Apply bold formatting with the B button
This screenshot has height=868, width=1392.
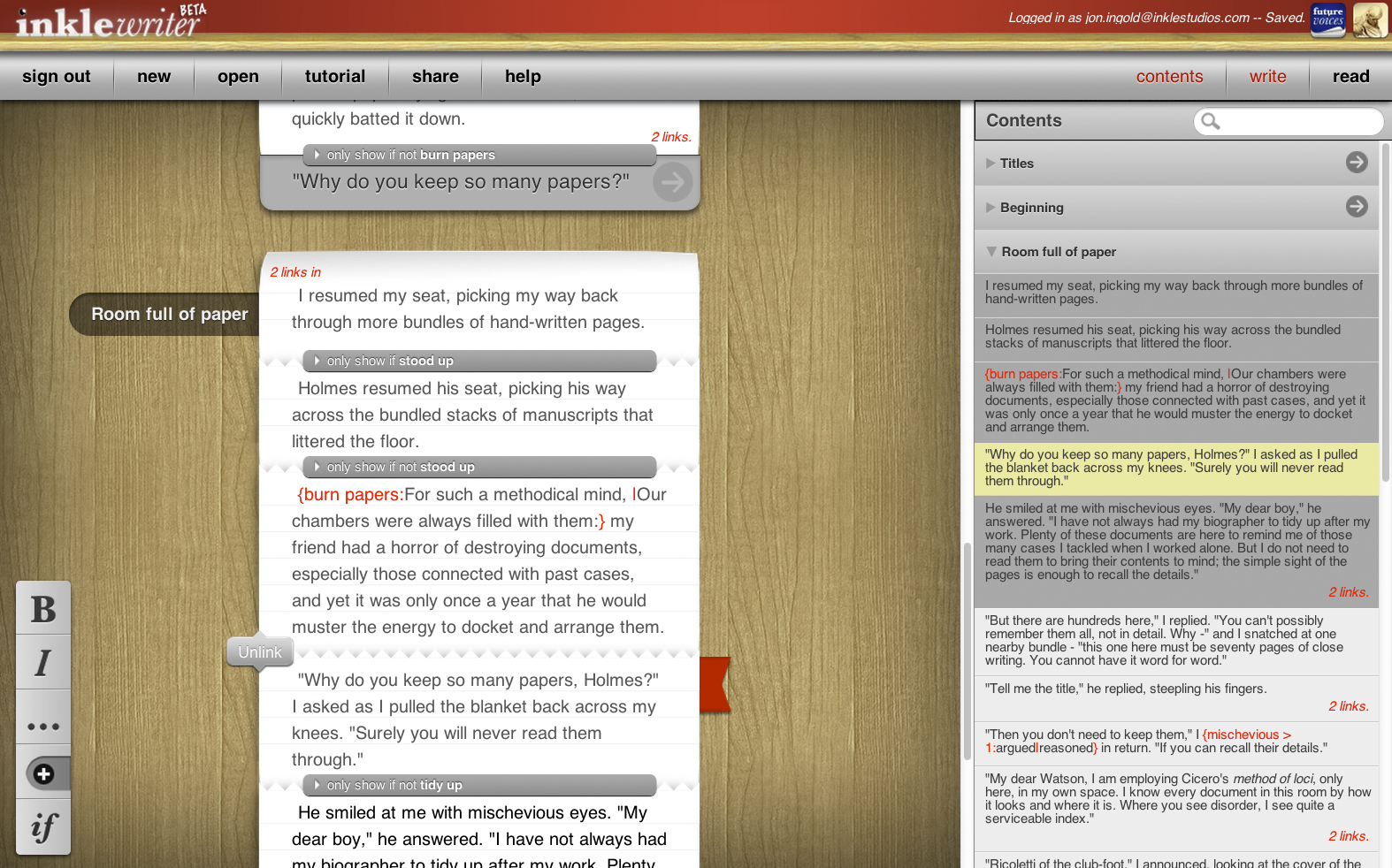43,609
